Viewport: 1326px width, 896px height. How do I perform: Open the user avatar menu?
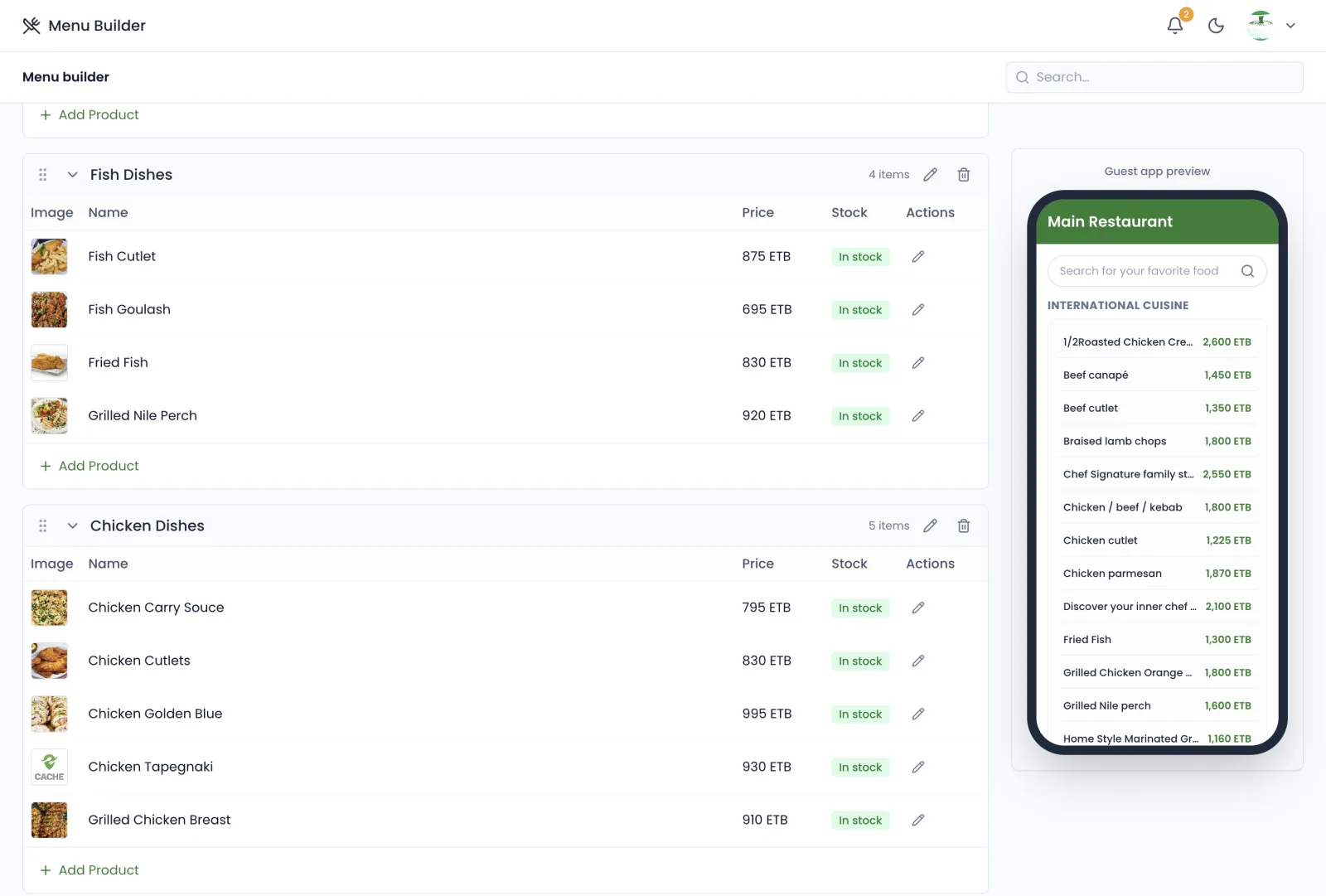pos(1261,26)
